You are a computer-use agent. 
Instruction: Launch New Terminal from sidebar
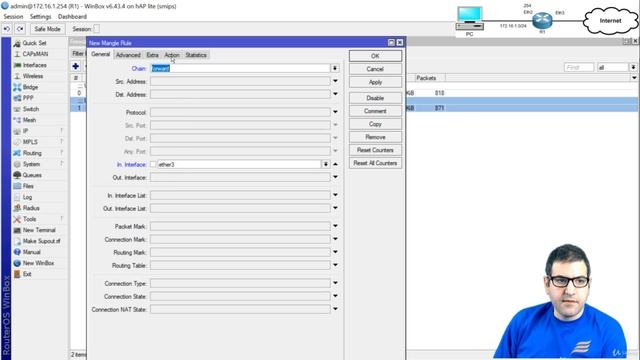pos(39,230)
